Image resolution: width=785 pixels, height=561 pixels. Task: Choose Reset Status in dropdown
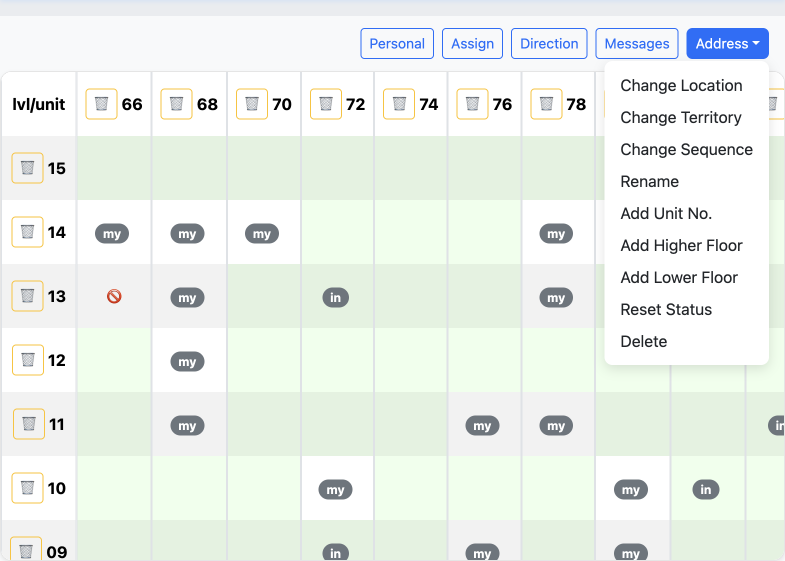click(x=666, y=310)
